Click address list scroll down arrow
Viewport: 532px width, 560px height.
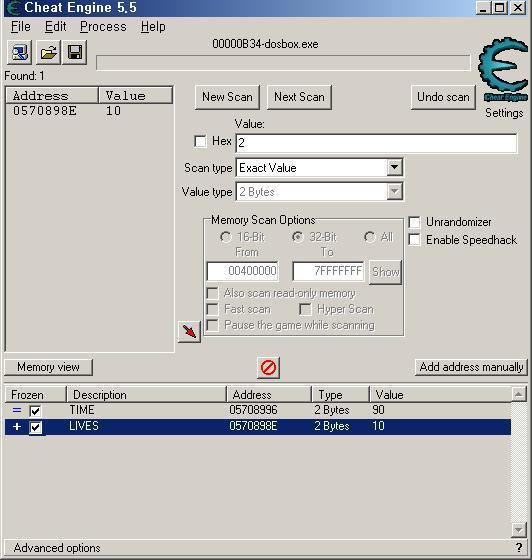pyautogui.click(x=518, y=529)
